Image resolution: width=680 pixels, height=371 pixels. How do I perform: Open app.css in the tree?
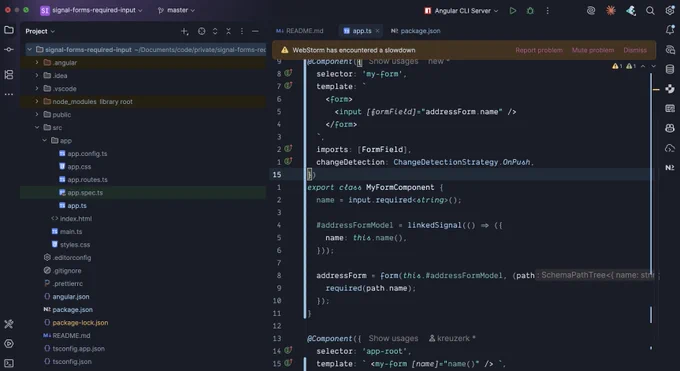pyautogui.click(x=79, y=167)
